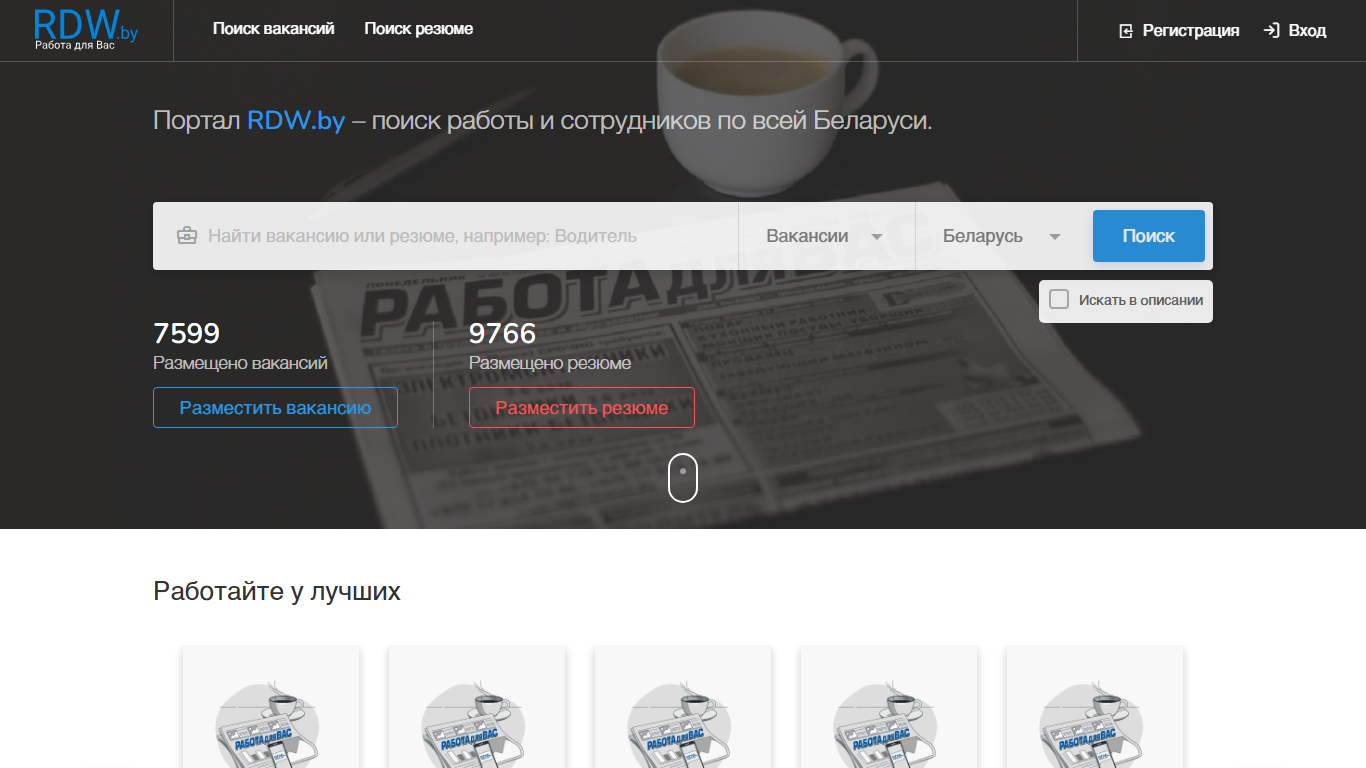Open the second employer card thumbnail
The width and height of the screenshot is (1366, 768).
click(477, 708)
